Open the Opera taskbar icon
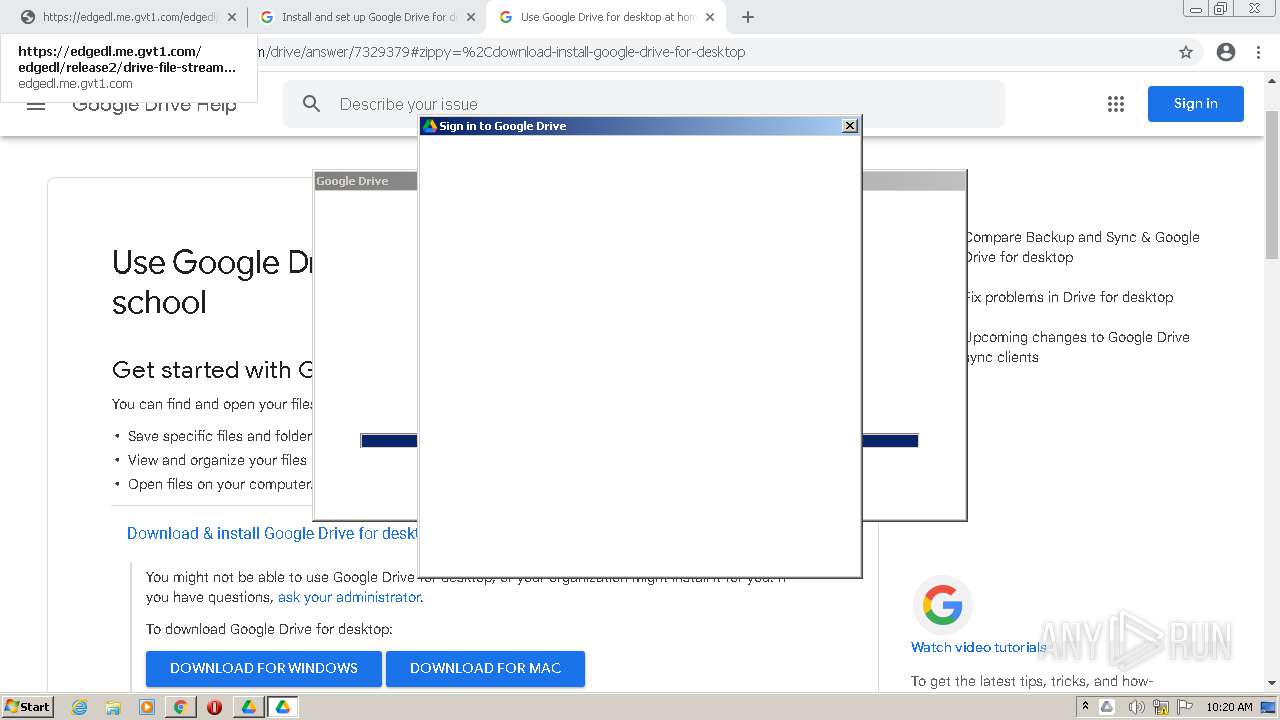The height and width of the screenshot is (720, 1280). tap(214, 707)
